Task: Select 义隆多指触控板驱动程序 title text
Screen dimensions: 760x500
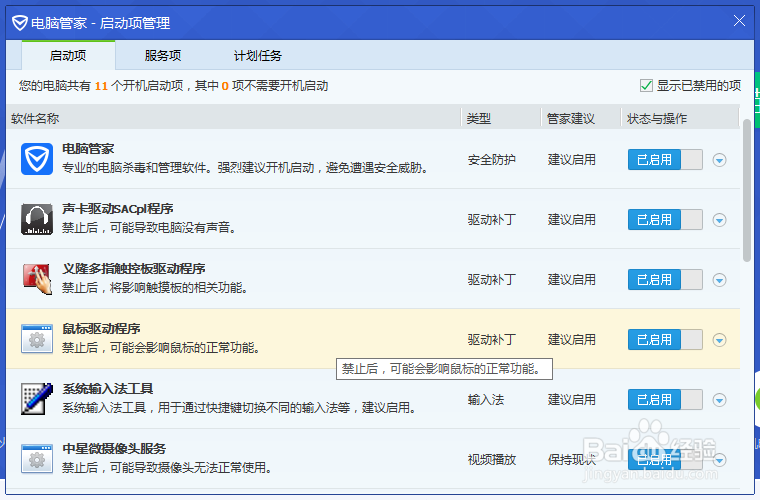Action: 134,269
